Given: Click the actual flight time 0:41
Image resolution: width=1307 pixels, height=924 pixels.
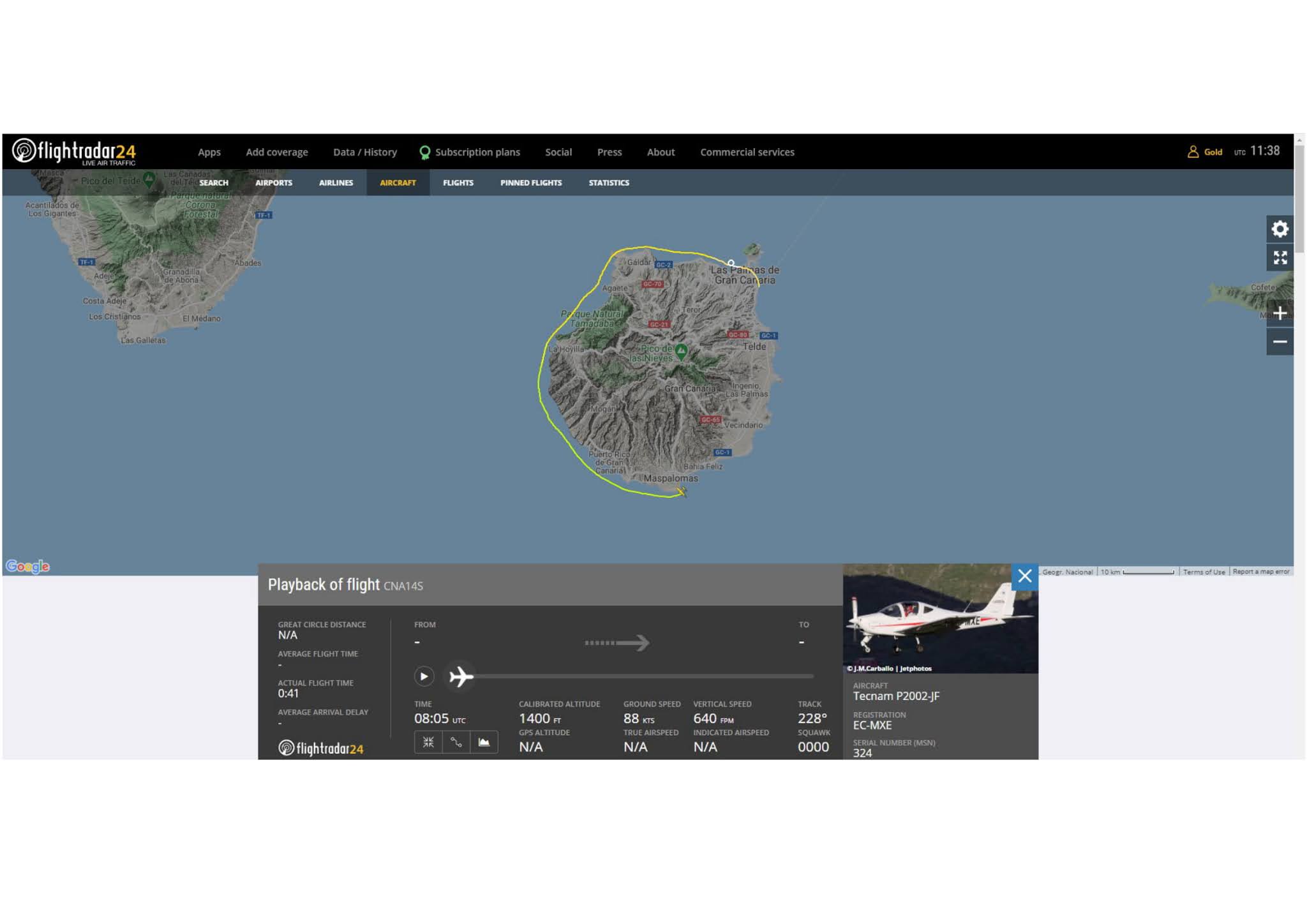Looking at the screenshot, I should 288,694.
